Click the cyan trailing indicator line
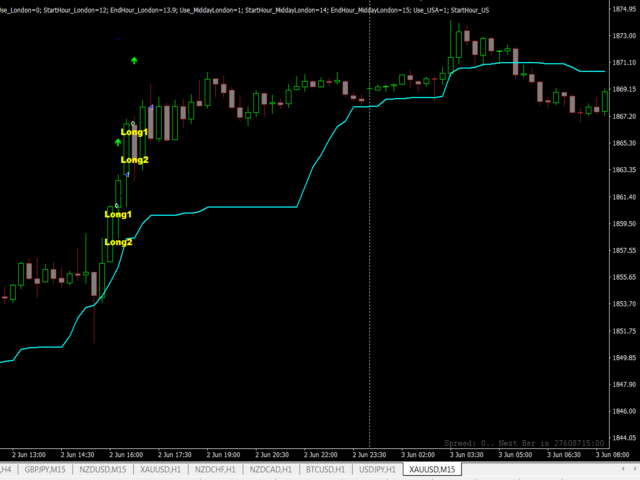The image size is (640, 480). 253,207
